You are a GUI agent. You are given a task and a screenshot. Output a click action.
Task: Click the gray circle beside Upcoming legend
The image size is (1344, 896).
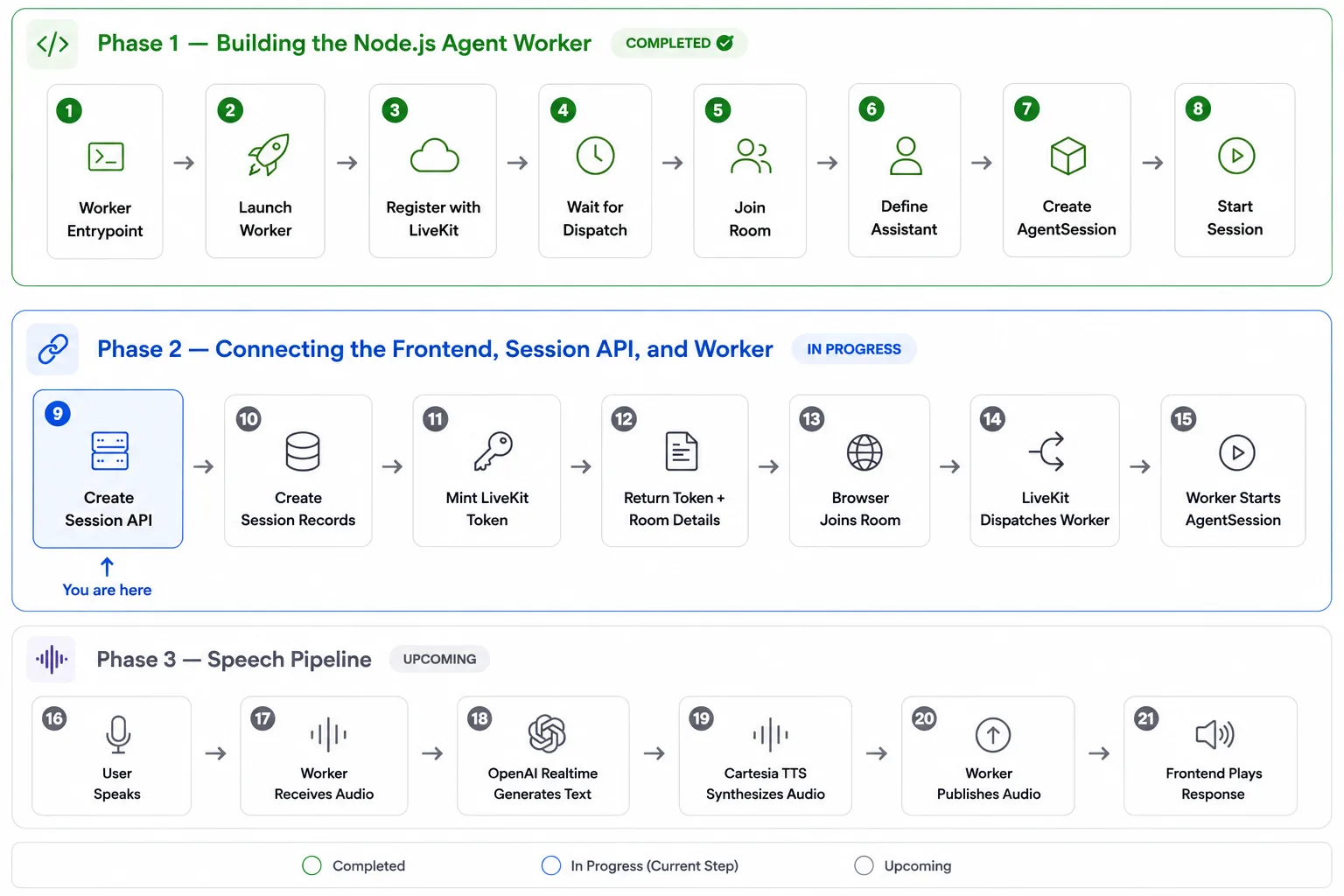pyautogui.click(x=864, y=865)
